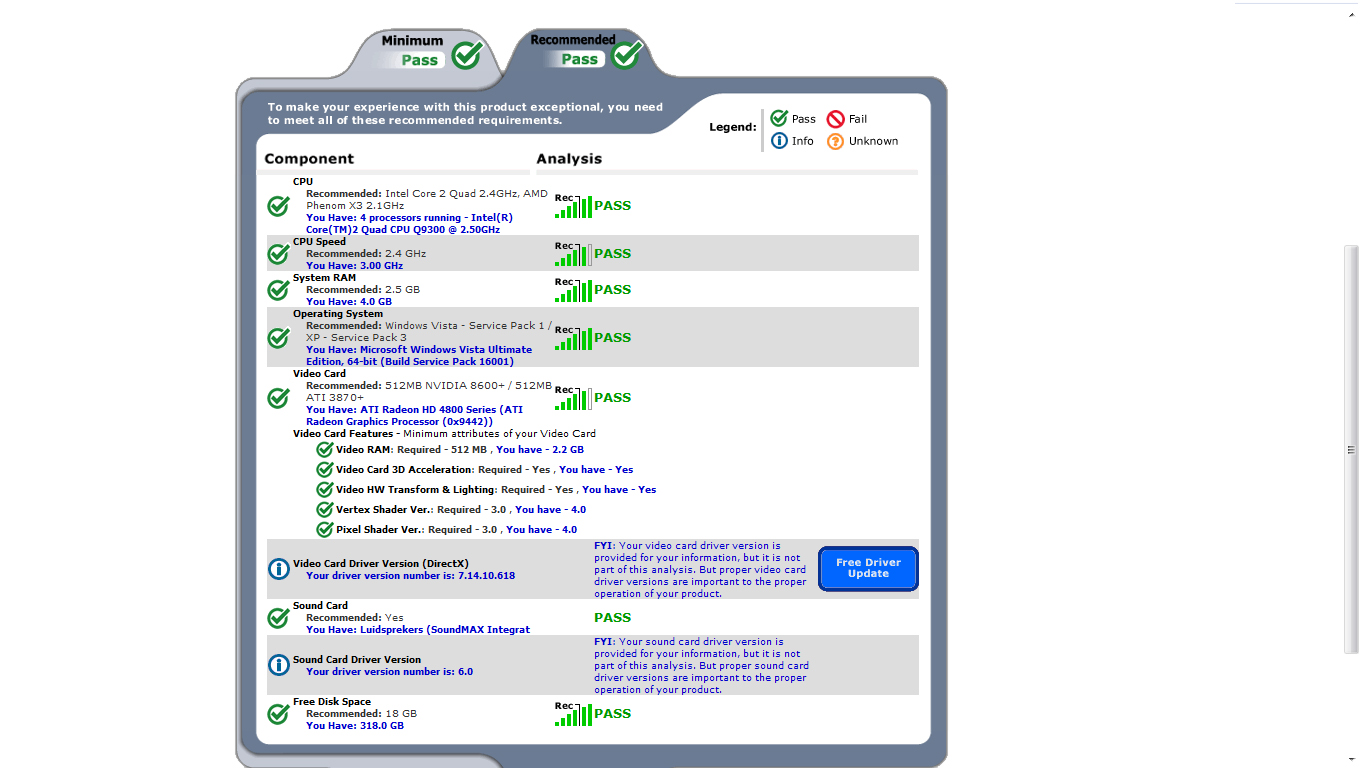Click the green check on the Recommended tab
The height and width of the screenshot is (768, 1360).
(626, 54)
